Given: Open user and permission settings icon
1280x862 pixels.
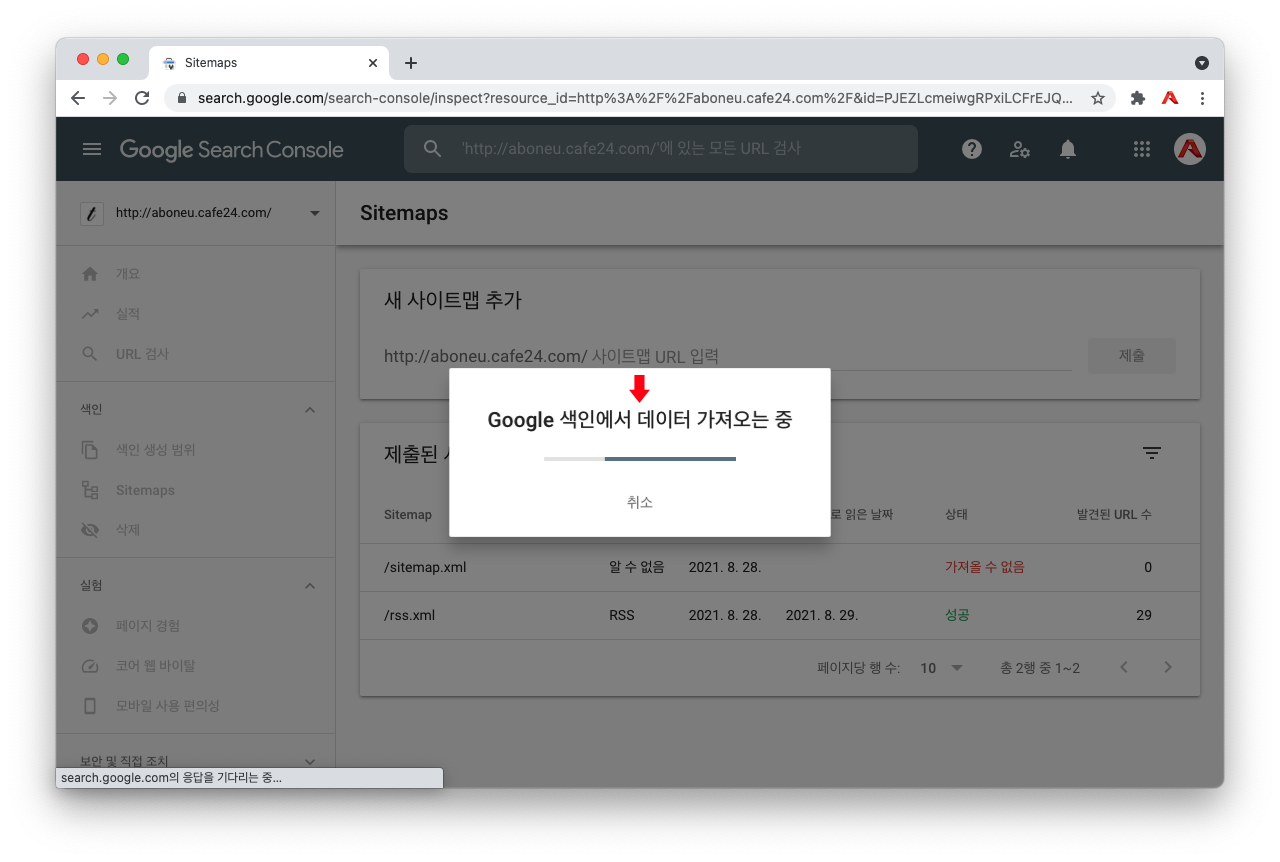Looking at the screenshot, I should pyautogui.click(x=1020, y=149).
